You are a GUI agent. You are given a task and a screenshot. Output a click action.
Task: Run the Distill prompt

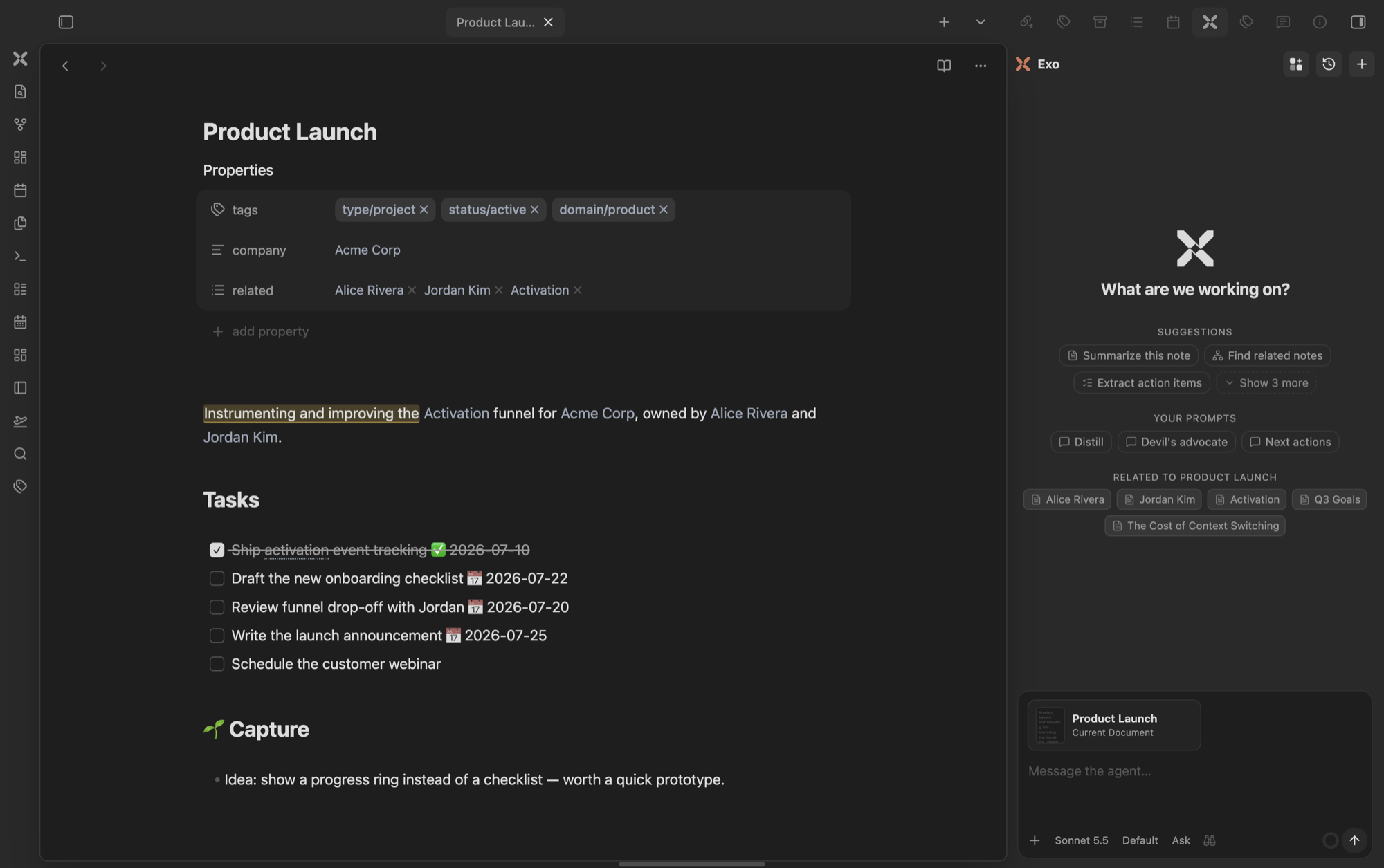(1081, 442)
